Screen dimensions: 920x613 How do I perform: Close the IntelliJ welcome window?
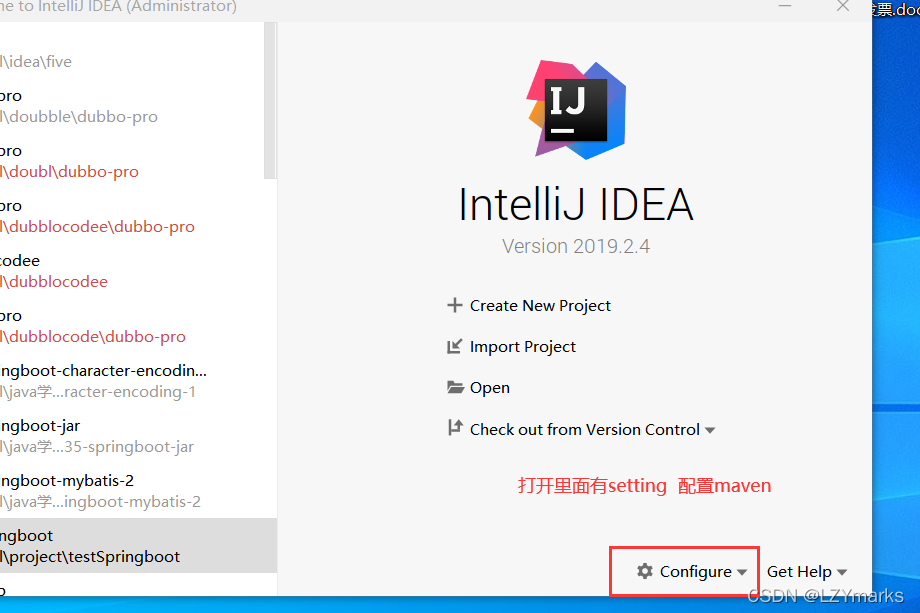843,6
